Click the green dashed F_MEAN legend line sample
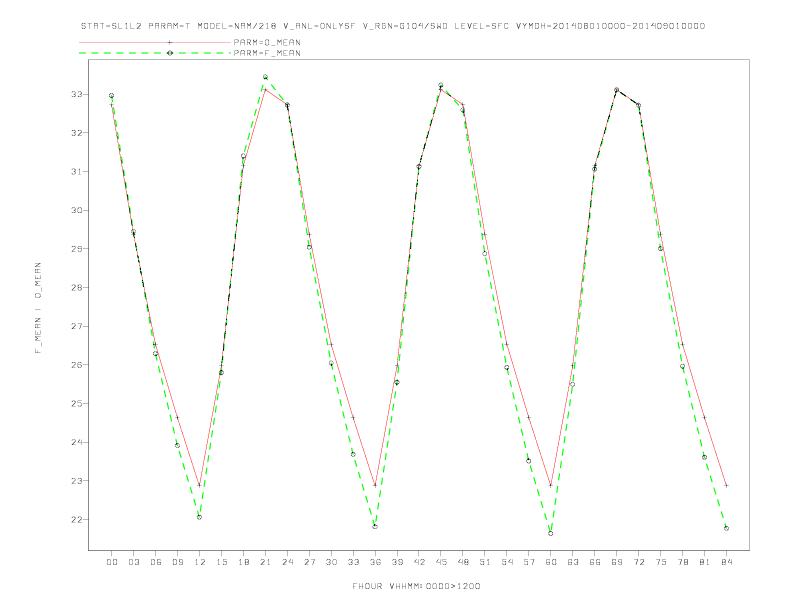792x612 pixels. point(155,53)
